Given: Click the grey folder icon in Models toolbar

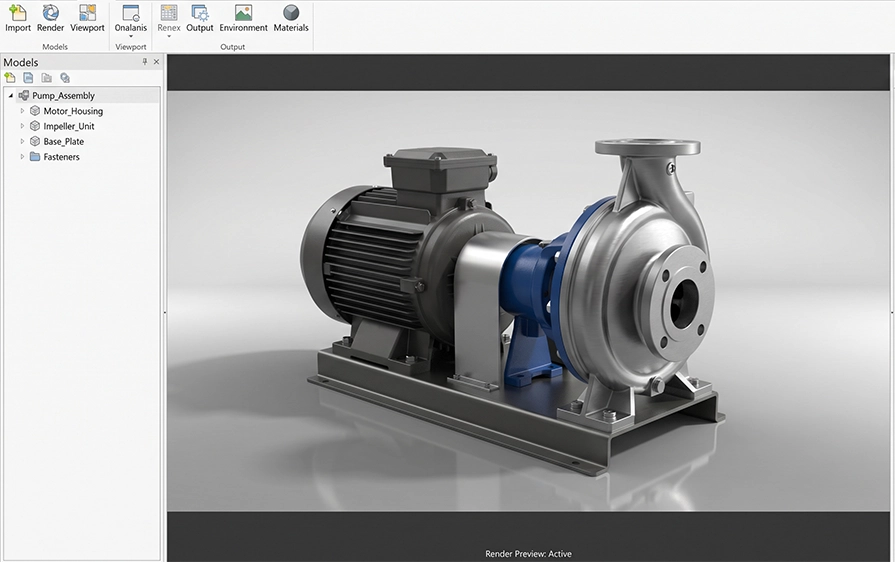Looking at the screenshot, I should tap(46, 78).
